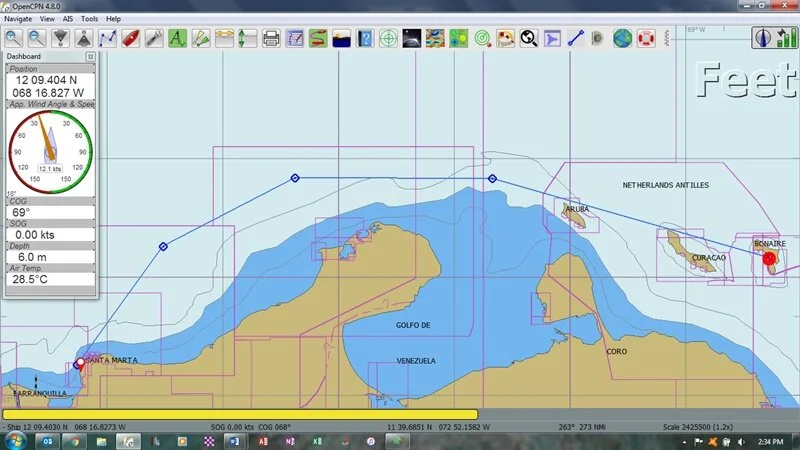This screenshot has height=450, width=800.
Task: Open the Options wrench icon
Action: (154, 38)
